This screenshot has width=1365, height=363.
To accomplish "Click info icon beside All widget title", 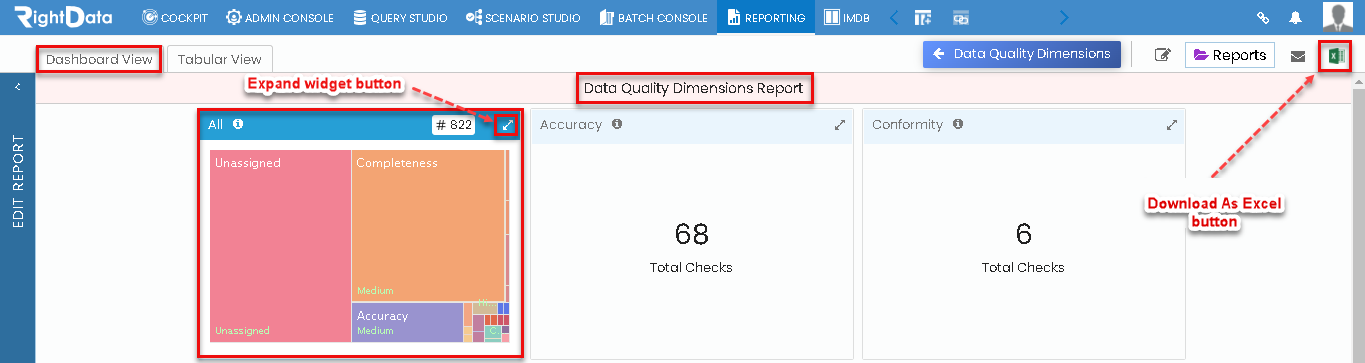I will (x=238, y=124).
